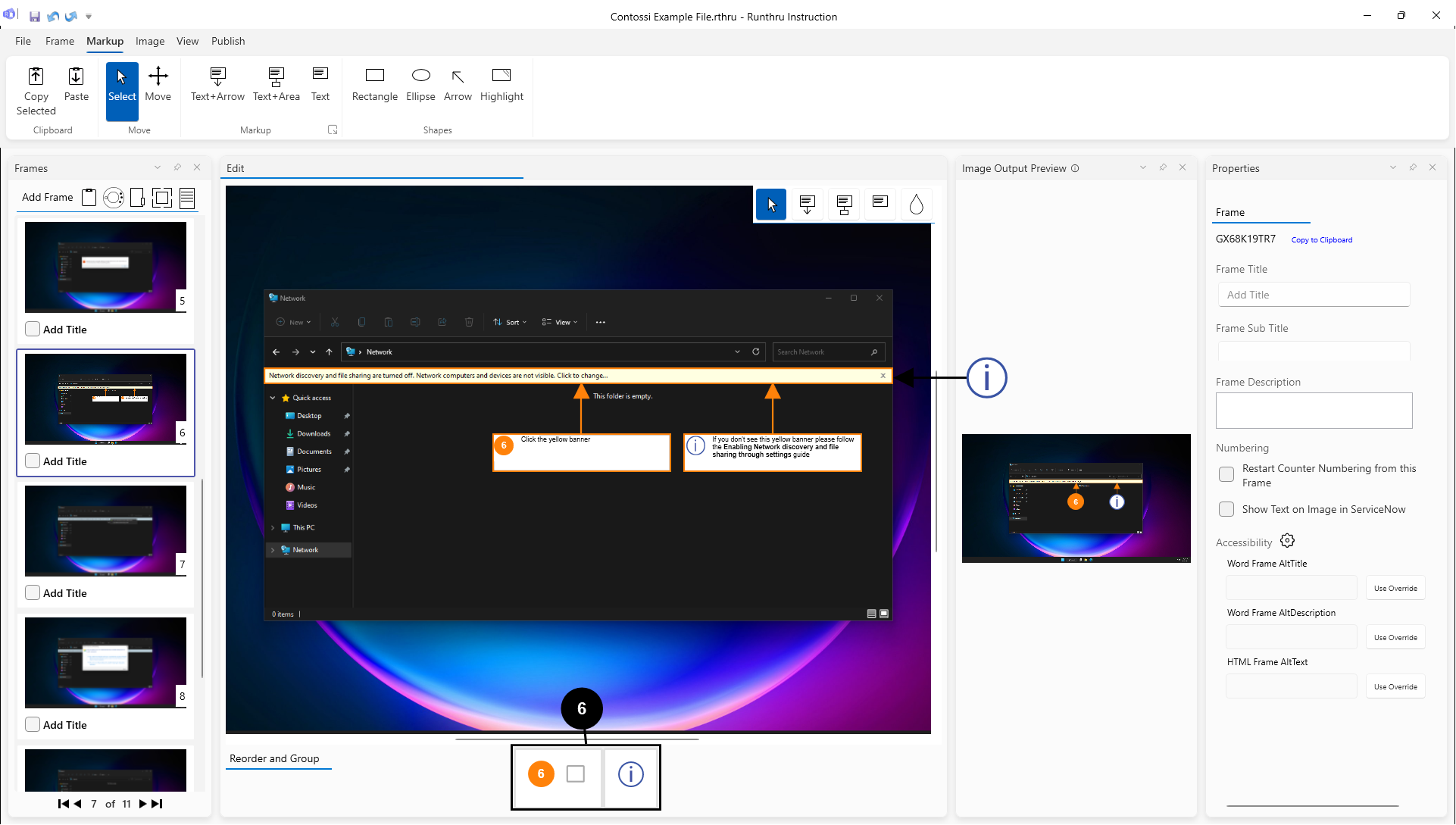Open Properties panel options dropdown
Viewport: 1456px width, 825px height.
pyautogui.click(x=1392, y=167)
